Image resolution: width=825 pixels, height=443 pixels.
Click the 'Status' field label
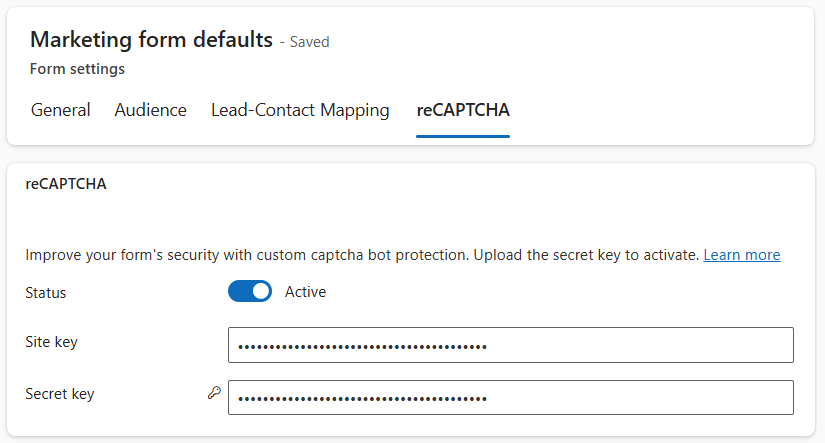(46, 293)
